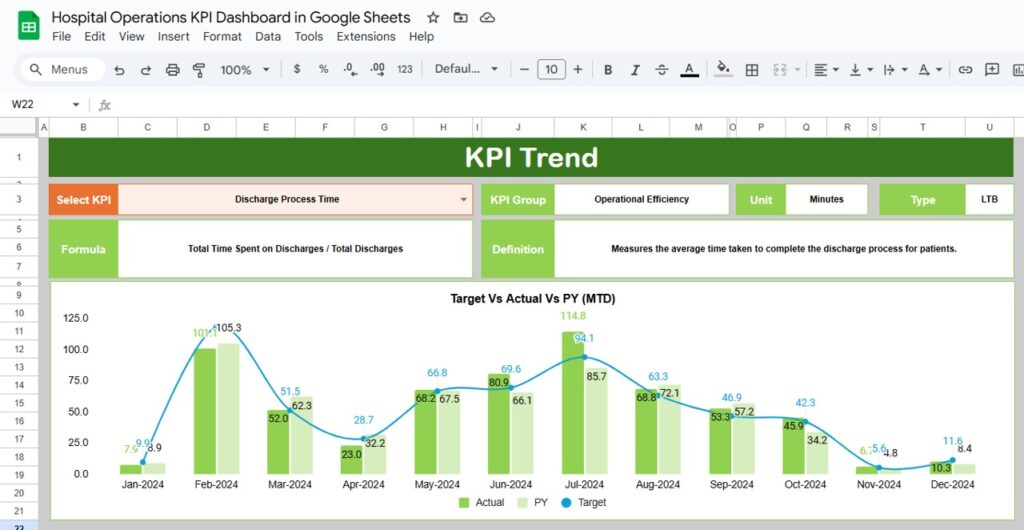Open the merge type dropdown arrow
This screenshot has width=1024, height=530.
point(797,70)
